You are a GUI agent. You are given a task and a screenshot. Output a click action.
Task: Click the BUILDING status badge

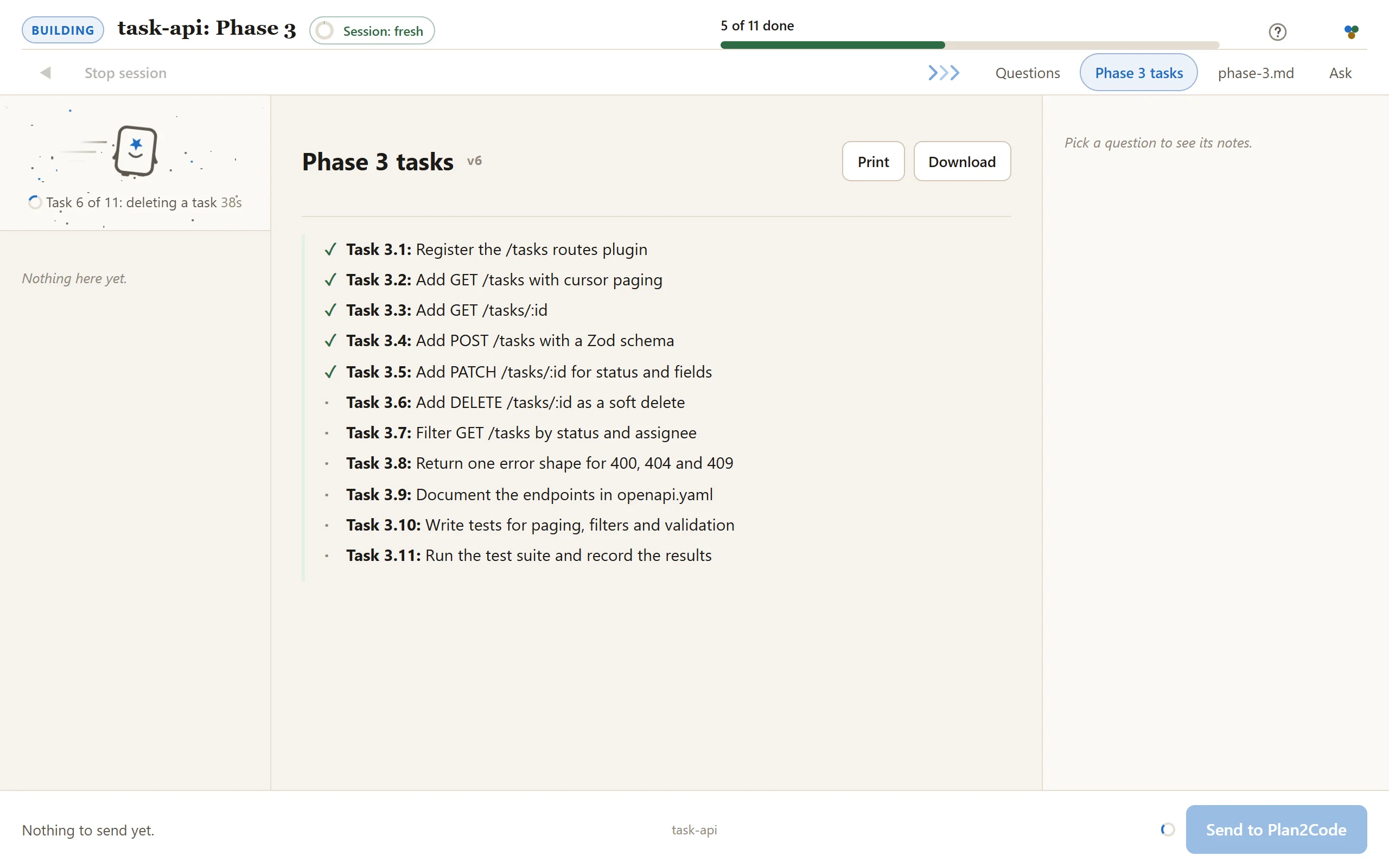(63, 30)
